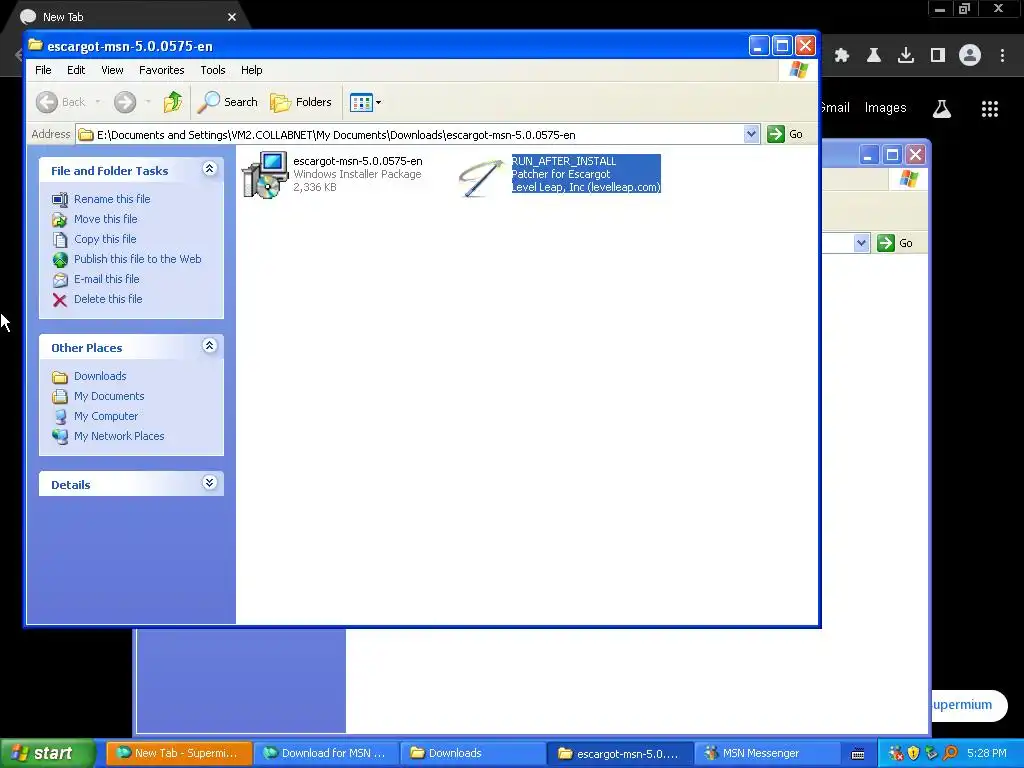Click the taskbar clock showing 5:28 PM
The image size is (1024, 768).
[x=987, y=754]
